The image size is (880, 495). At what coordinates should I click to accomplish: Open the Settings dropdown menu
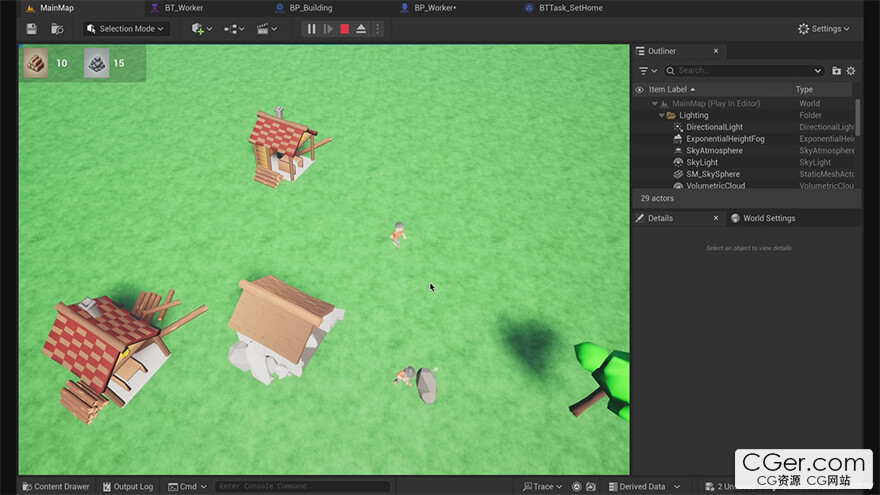click(x=824, y=29)
